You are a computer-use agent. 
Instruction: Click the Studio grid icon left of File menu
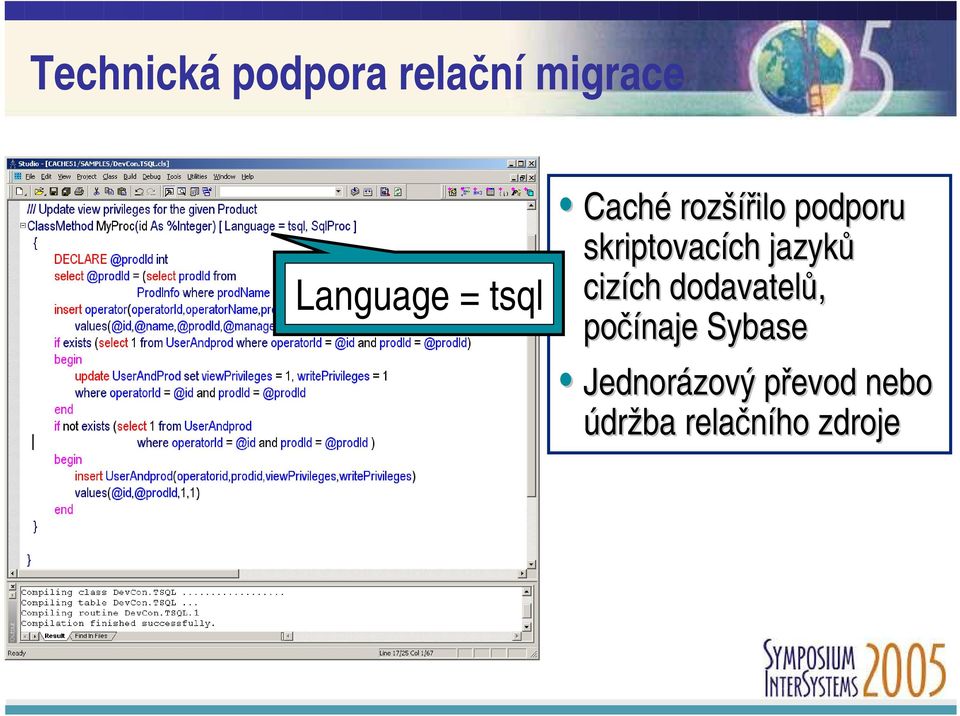point(18,176)
